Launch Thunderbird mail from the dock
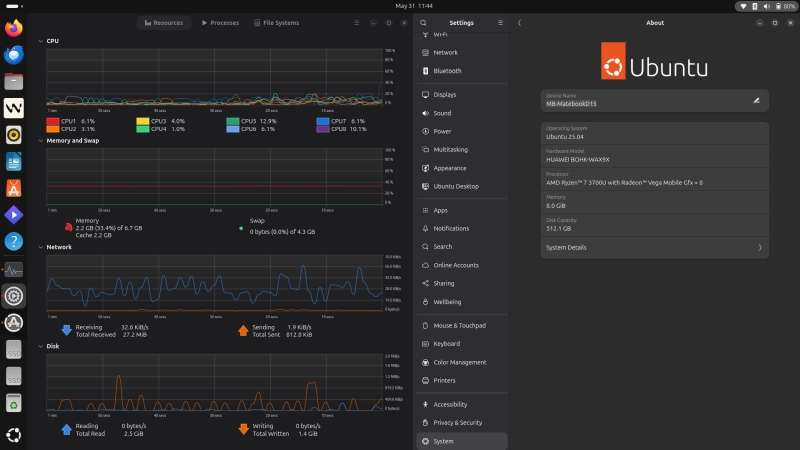 point(14,55)
